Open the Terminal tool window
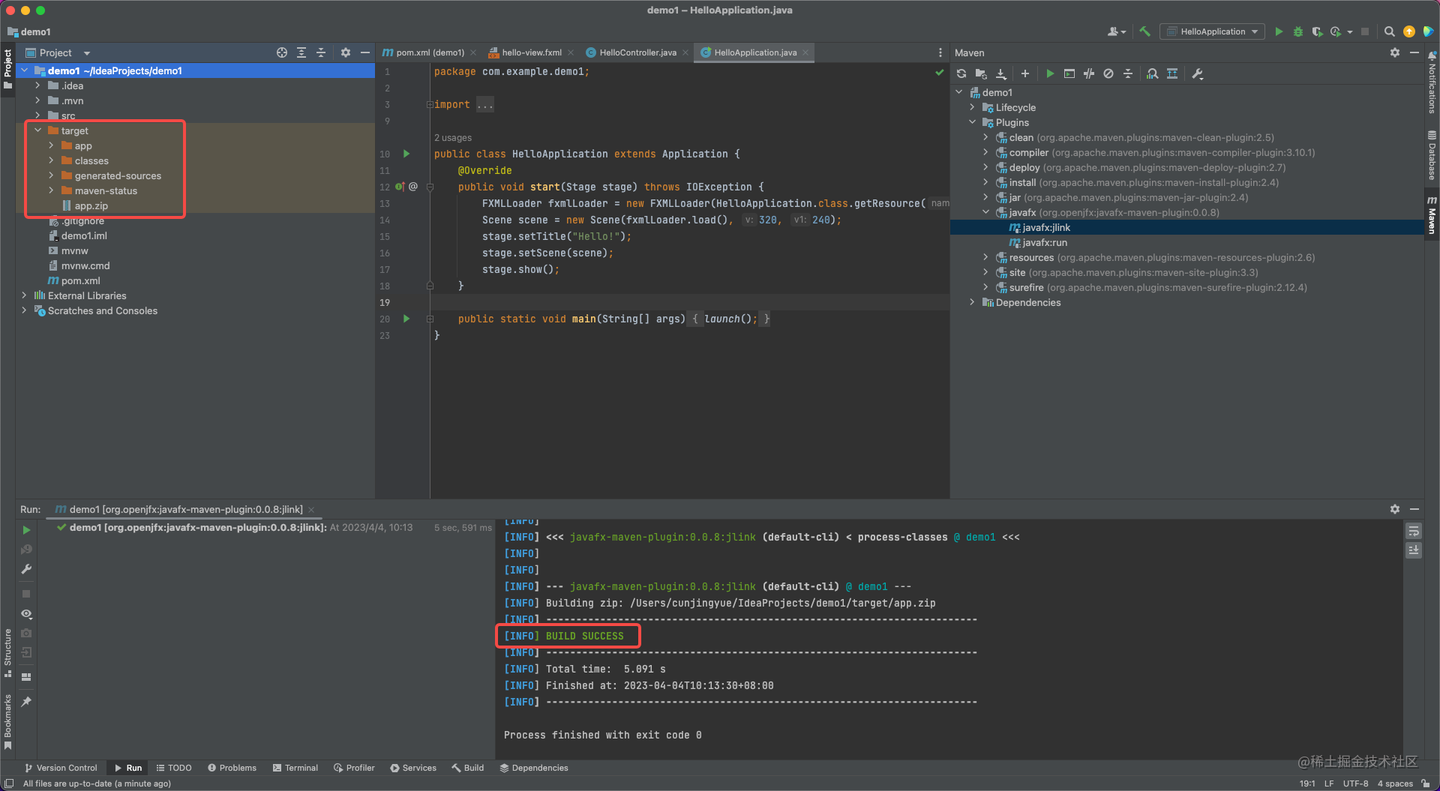 point(295,767)
